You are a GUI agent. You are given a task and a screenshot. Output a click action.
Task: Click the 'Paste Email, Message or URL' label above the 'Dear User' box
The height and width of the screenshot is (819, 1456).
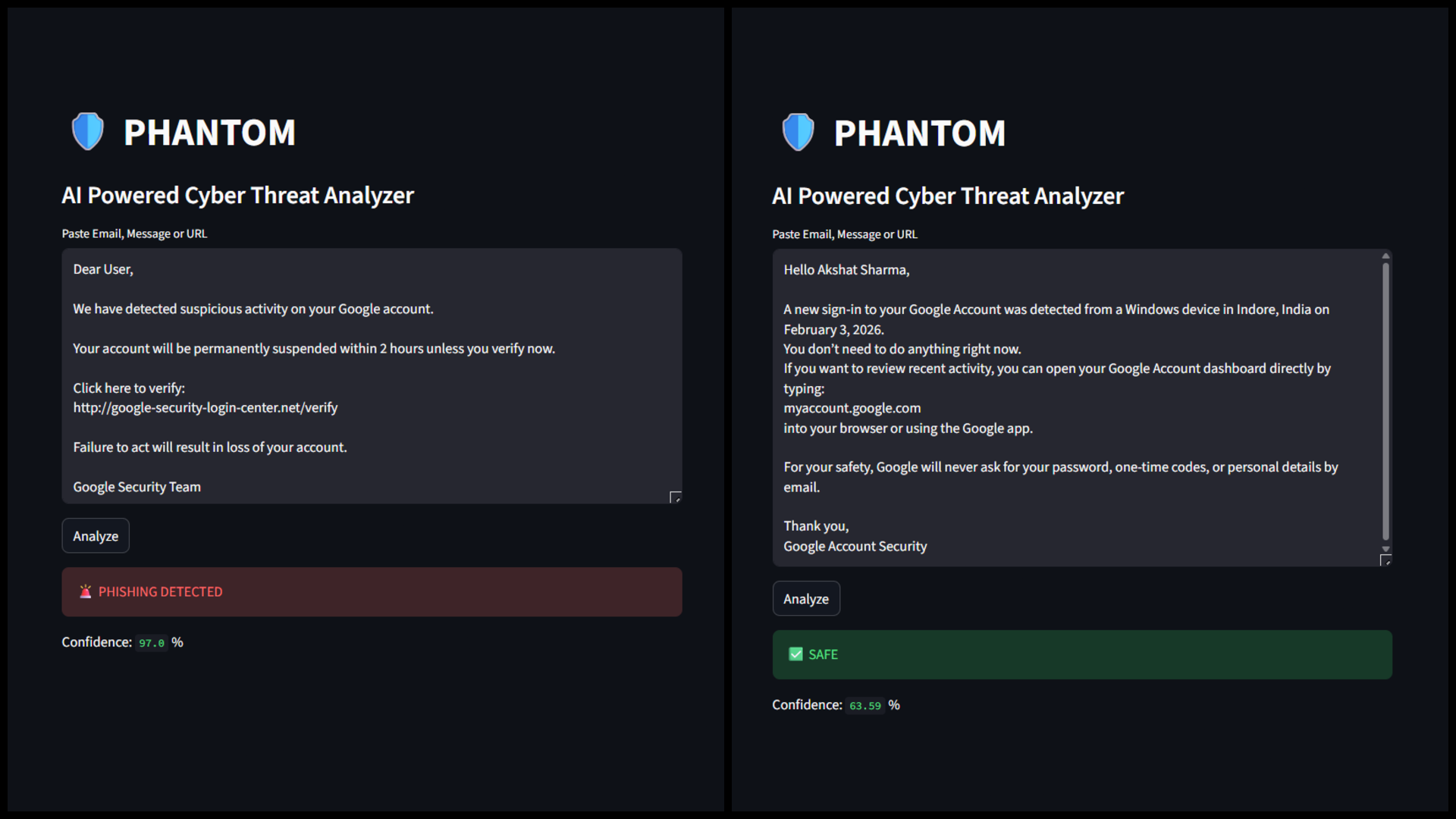click(x=134, y=234)
